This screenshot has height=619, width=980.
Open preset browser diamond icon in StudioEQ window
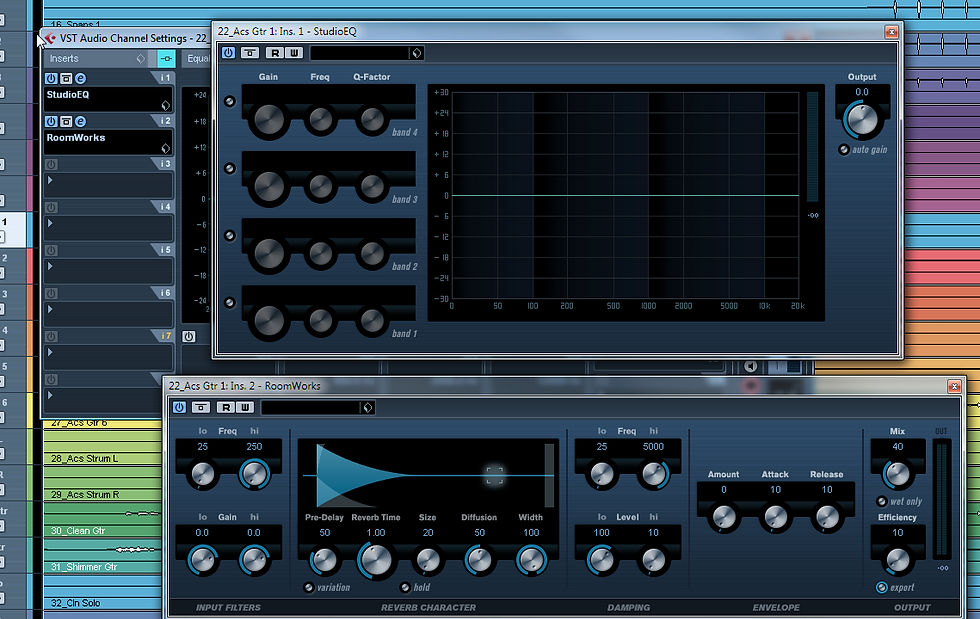pyautogui.click(x=417, y=53)
